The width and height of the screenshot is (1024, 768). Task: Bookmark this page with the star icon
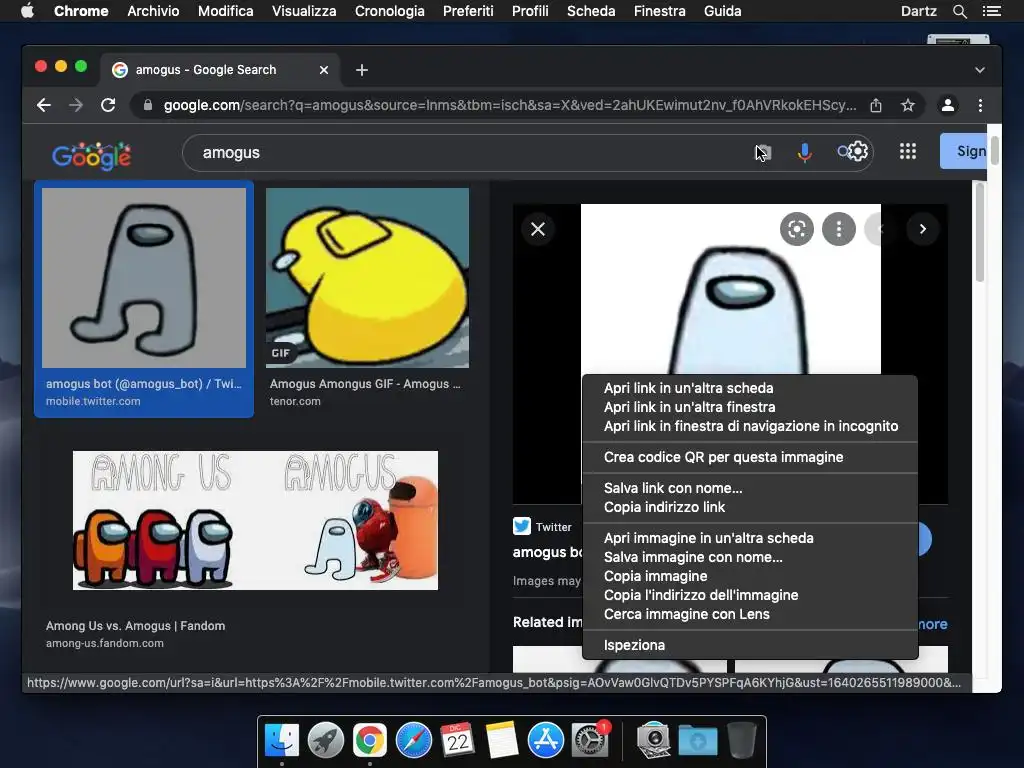coord(908,105)
